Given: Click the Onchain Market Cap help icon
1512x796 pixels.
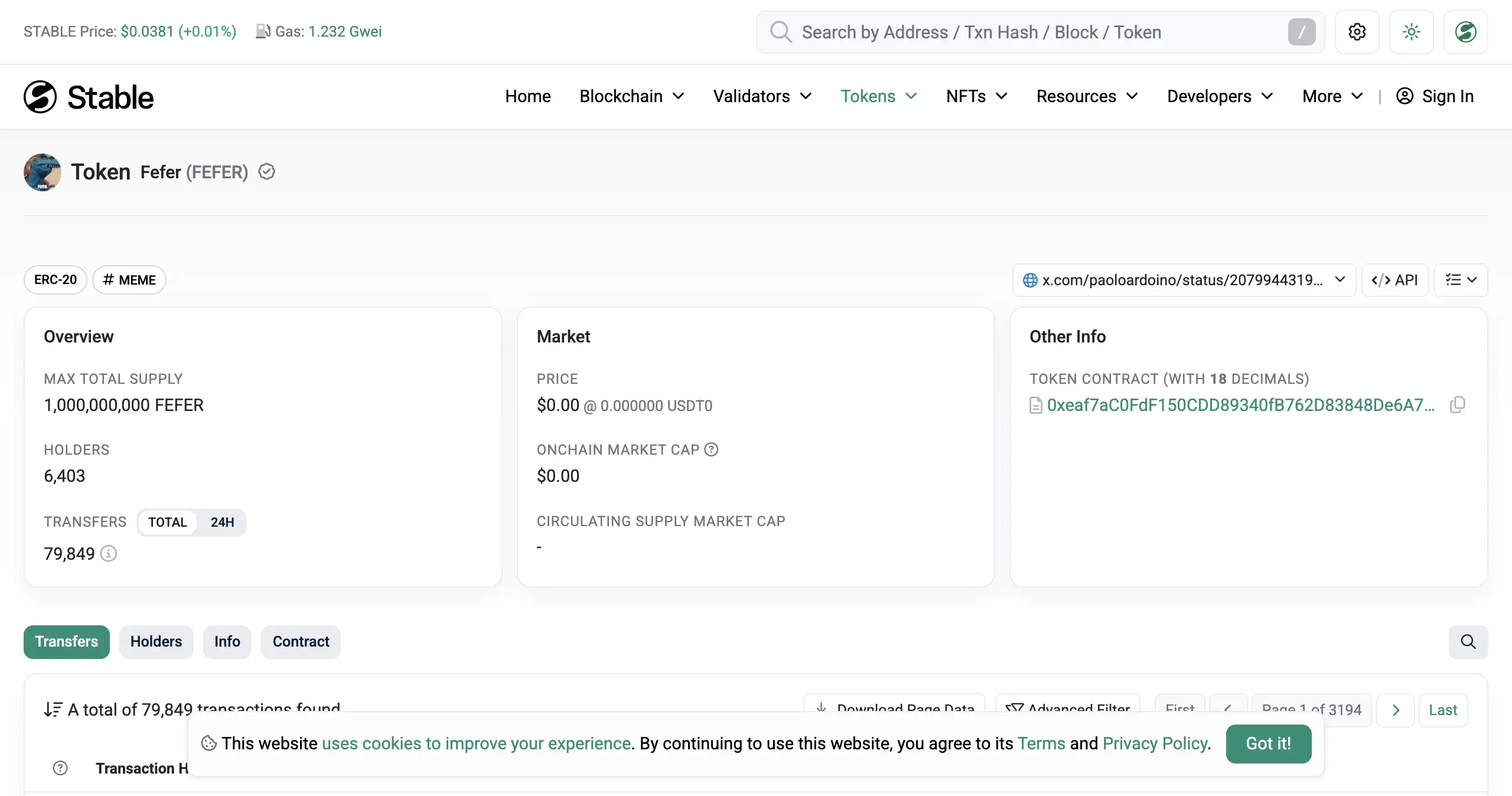Looking at the screenshot, I should [712, 450].
